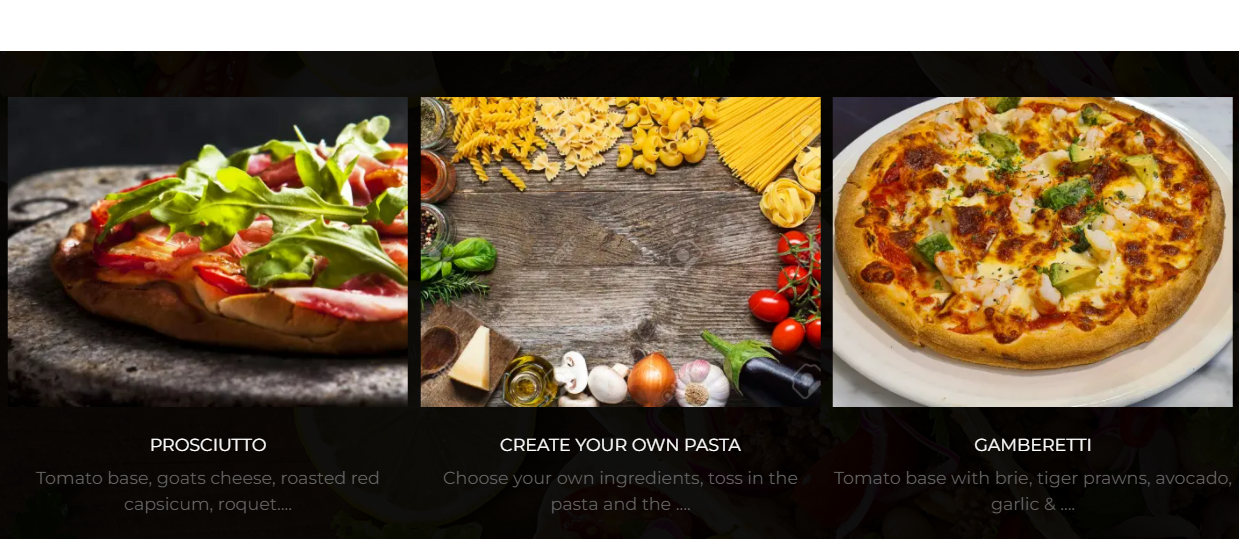
Task: Open the Gamberetti pizza photo
Action: pos(1033,251)
